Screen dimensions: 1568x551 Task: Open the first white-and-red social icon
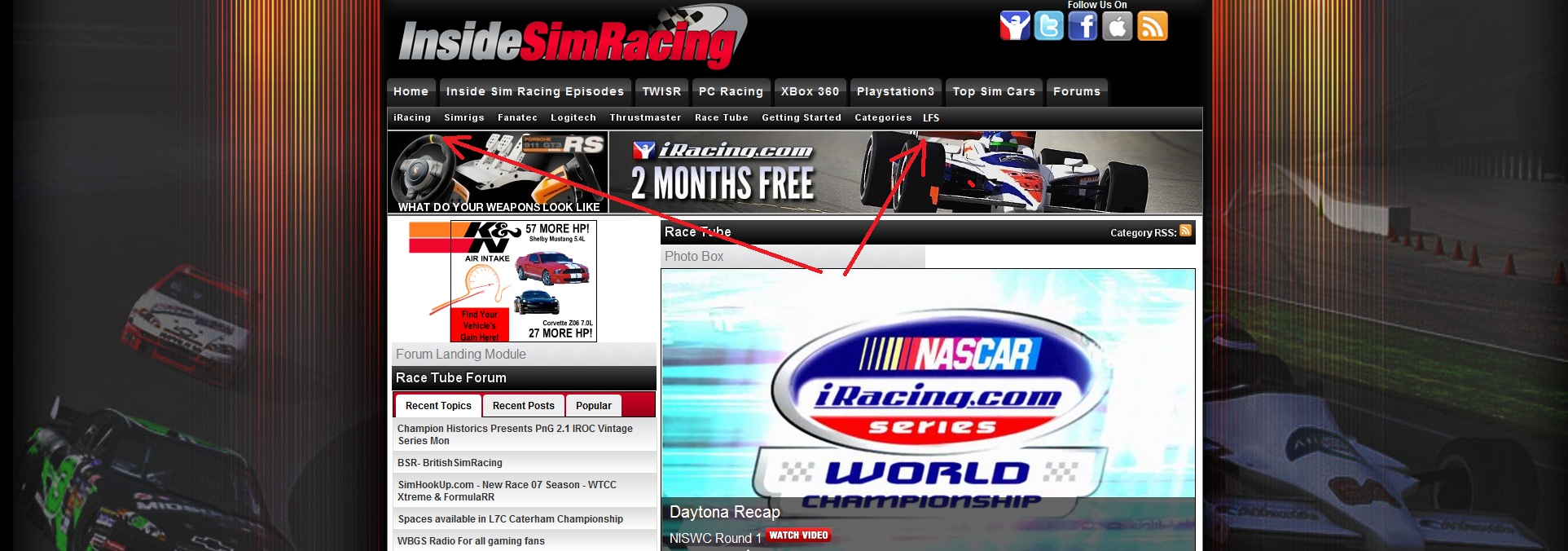point(1015,26)
